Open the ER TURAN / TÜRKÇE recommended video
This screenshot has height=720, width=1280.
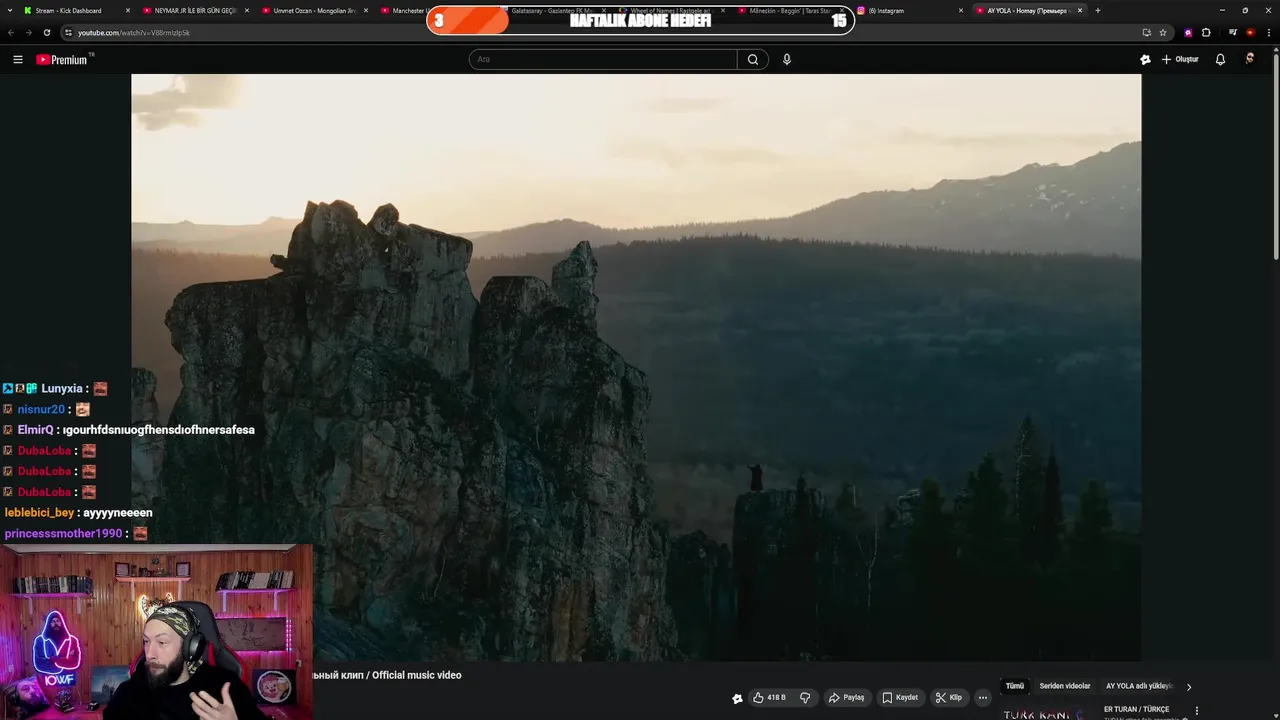click(1136, 709)
